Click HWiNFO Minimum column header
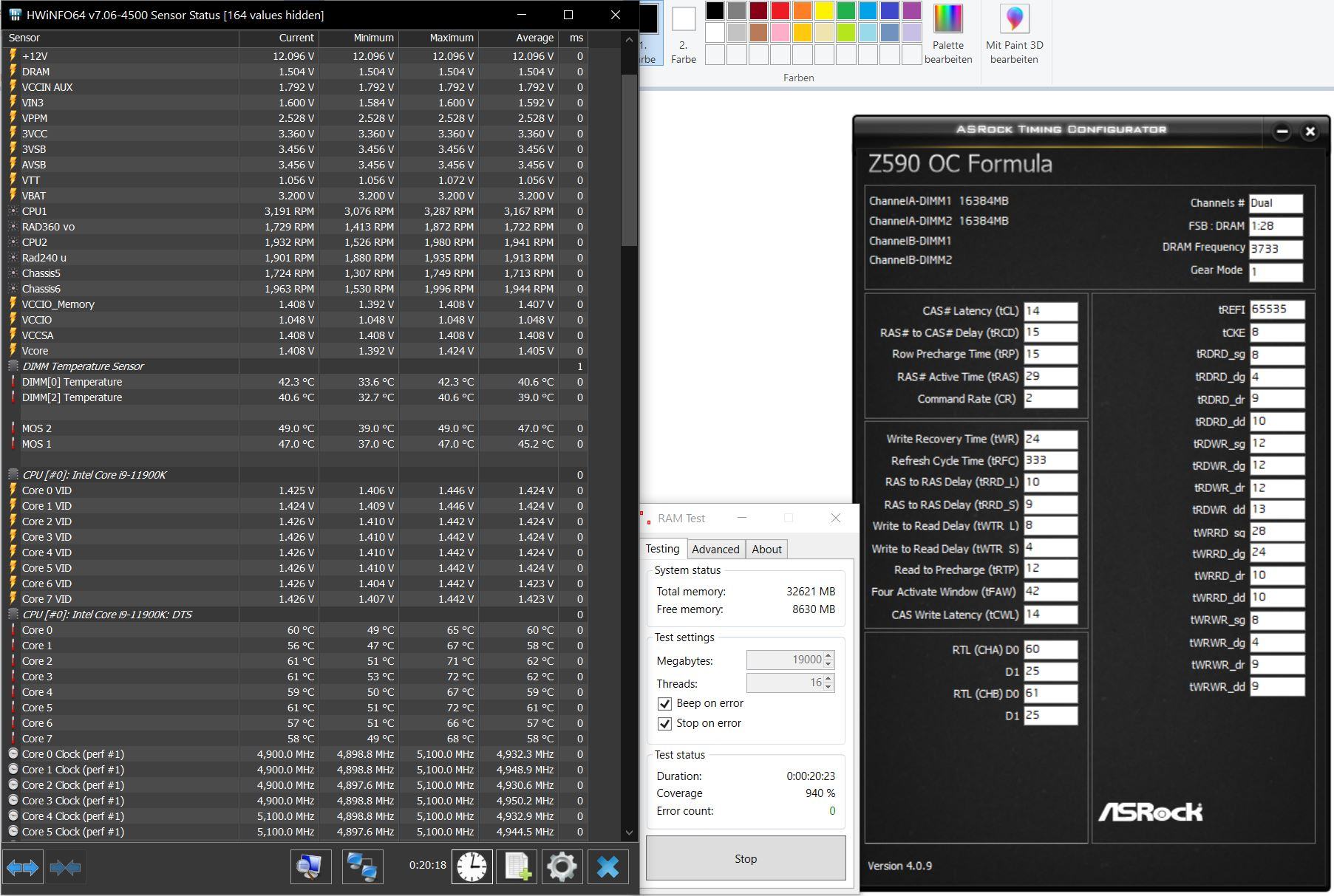This screenshot has width=1334, height=896. [x=359, y=38]
